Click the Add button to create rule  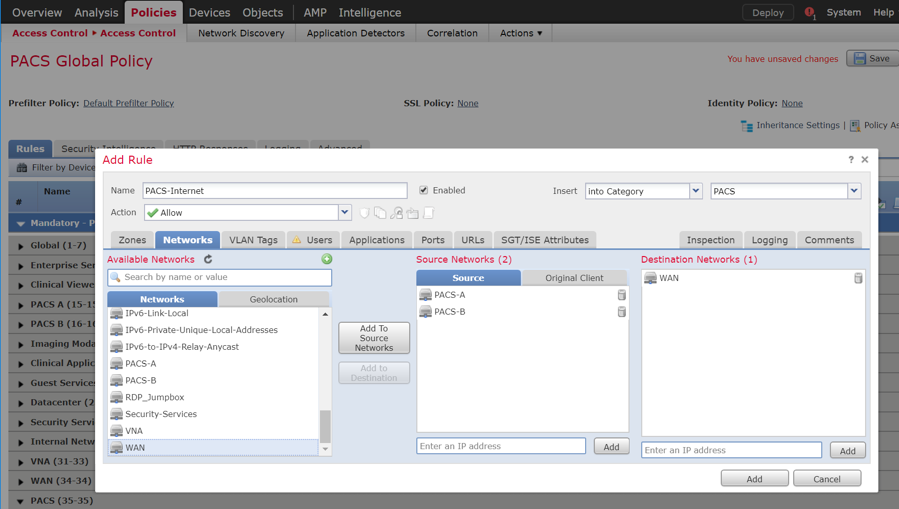click(x=755, y=479)
